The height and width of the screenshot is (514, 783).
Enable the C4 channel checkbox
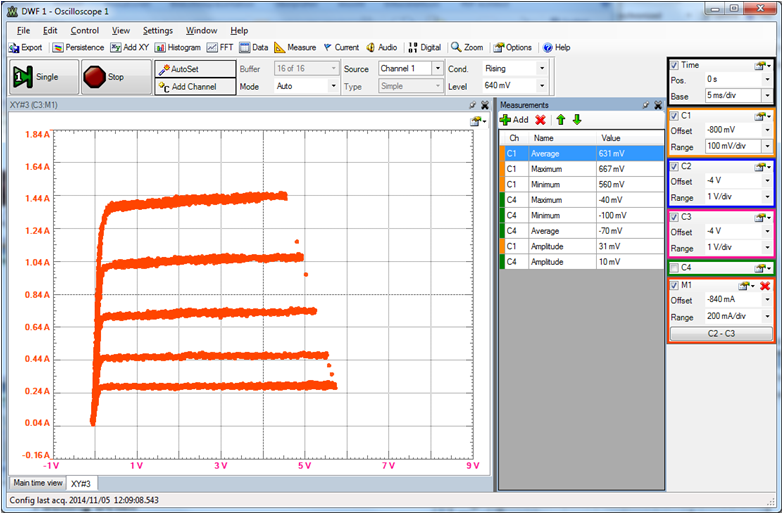click(675, 267)
